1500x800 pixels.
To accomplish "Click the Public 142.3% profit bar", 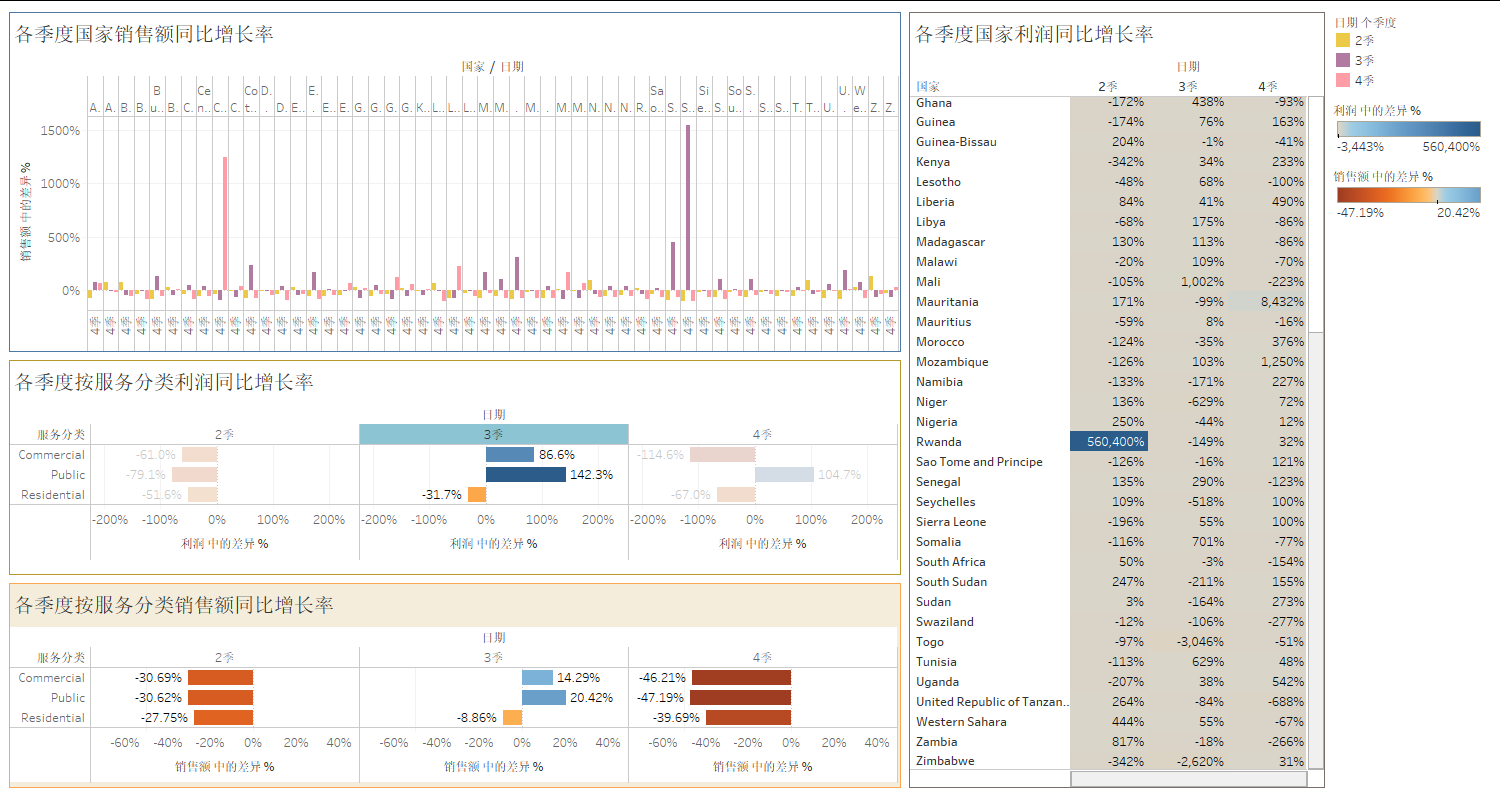I will point(526,474).
